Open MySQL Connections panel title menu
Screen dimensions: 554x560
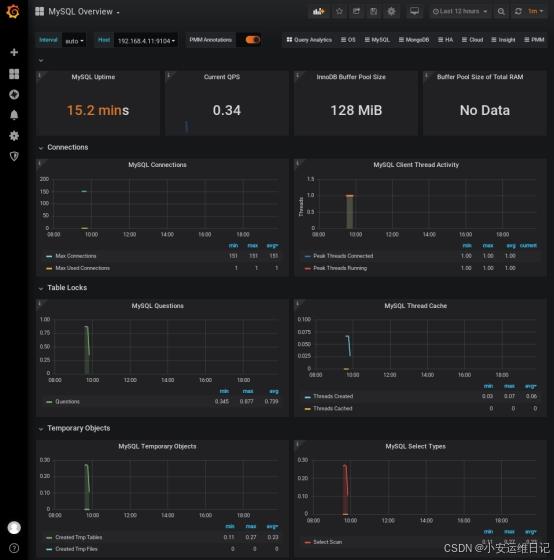coord(157,165)
